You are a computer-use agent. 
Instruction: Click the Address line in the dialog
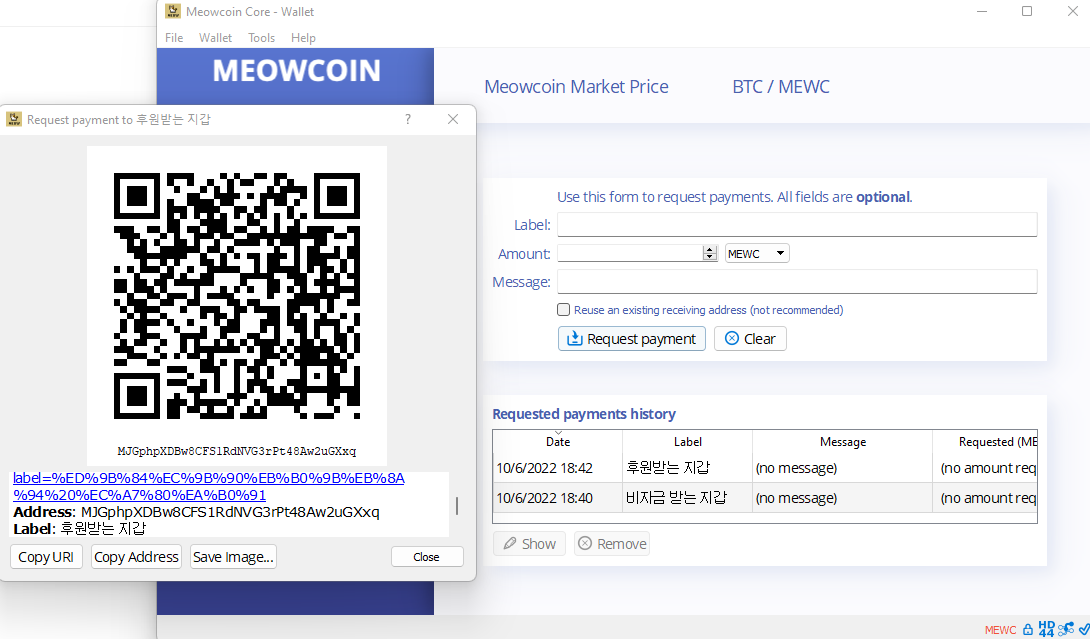pos(196,512)
